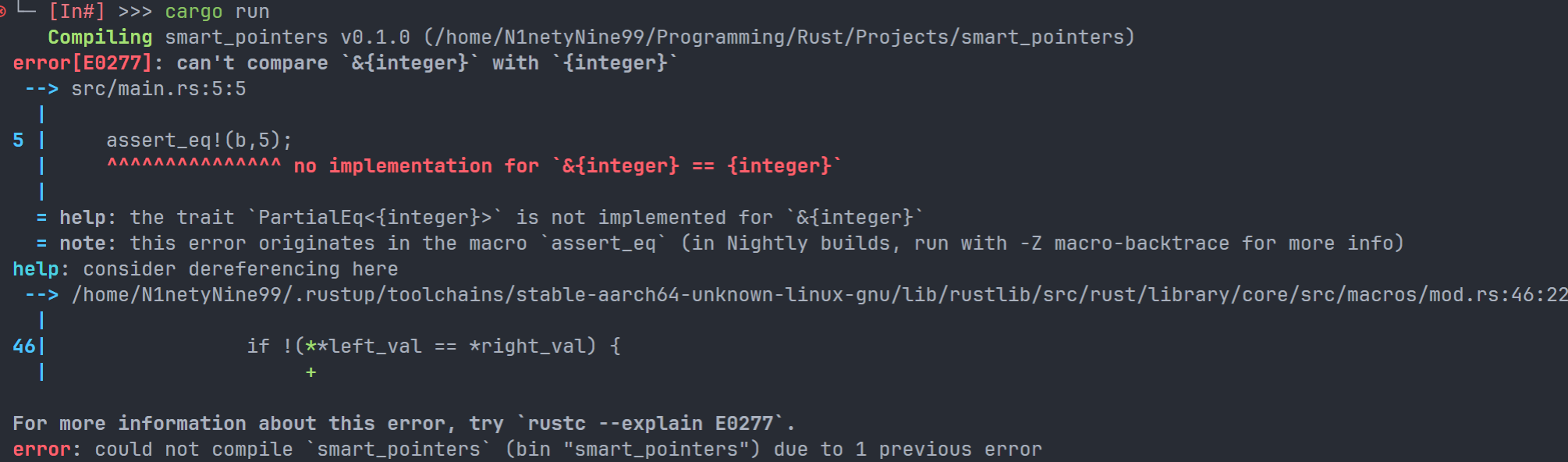Click the assert_eq!(b,5); code line

point(199,140)
